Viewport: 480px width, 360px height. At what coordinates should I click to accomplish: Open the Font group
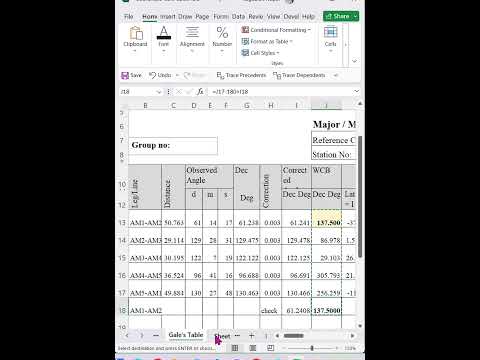coord(164,40)
